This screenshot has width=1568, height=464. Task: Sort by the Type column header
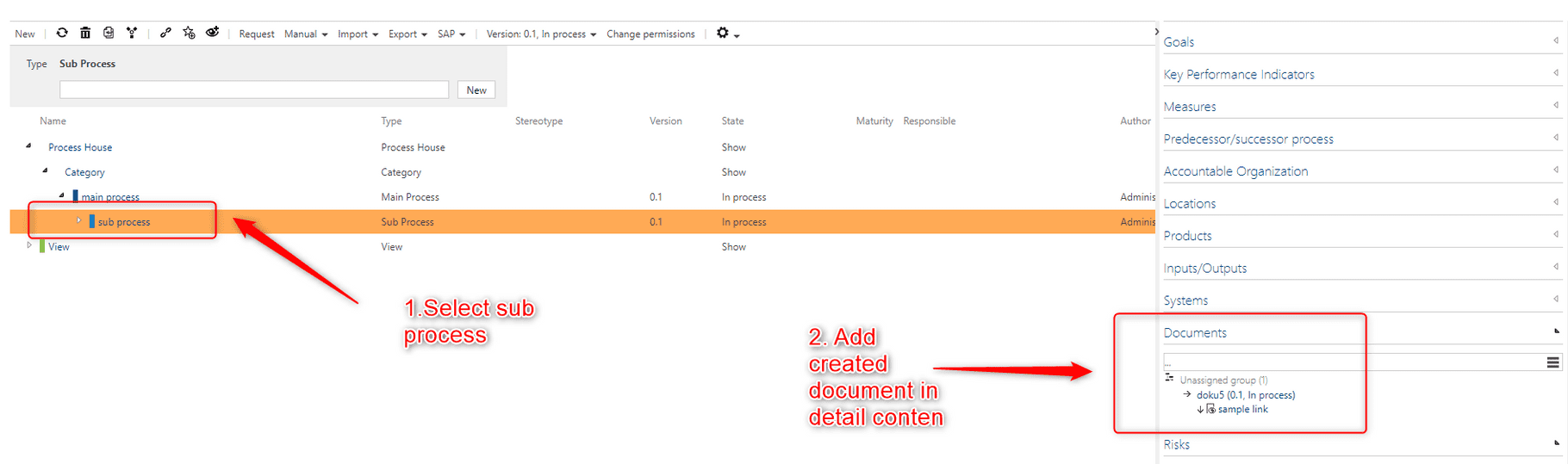click(x=391, y=121)
